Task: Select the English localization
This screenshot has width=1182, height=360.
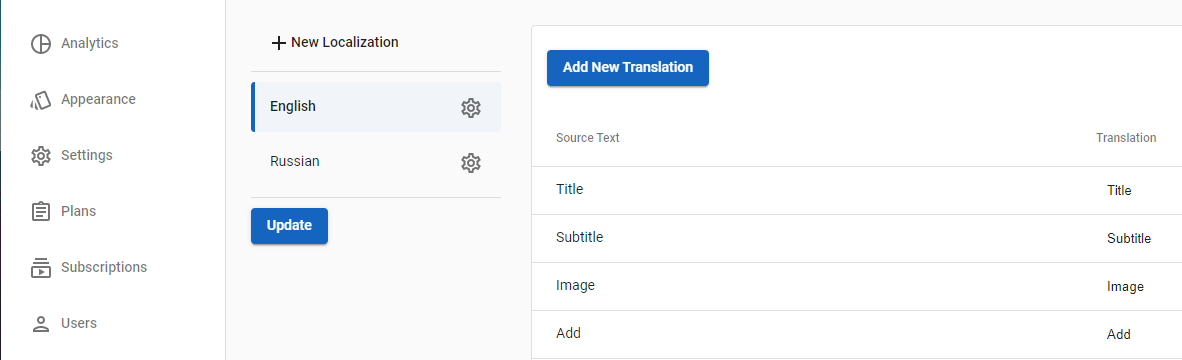Action: (x=375, y=107)
